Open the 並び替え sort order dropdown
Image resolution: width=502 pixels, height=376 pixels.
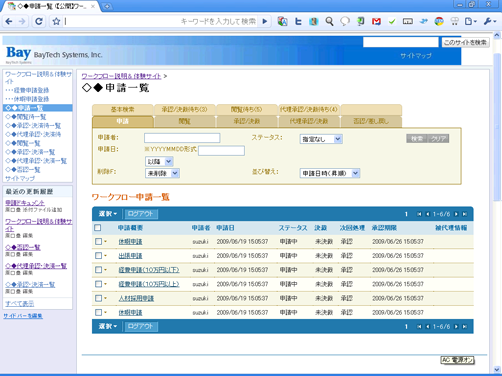click(330, 173)
